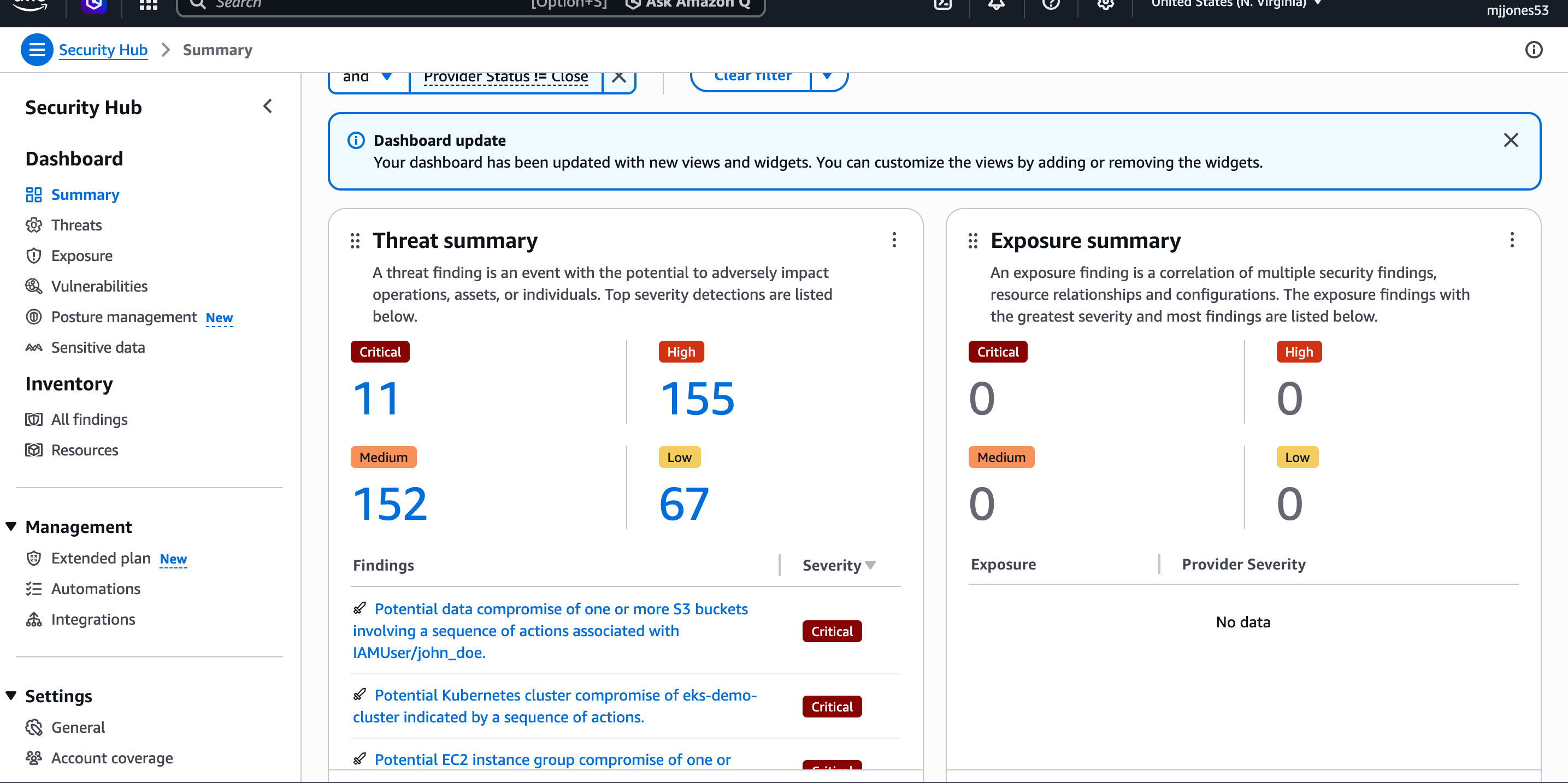
Task: Click the hamburger navigation menu icon
Action: 37,50
